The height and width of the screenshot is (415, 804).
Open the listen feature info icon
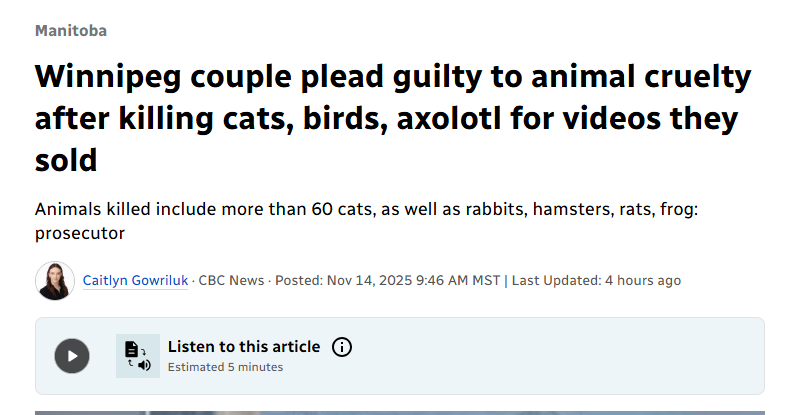[x=342, y=347]
